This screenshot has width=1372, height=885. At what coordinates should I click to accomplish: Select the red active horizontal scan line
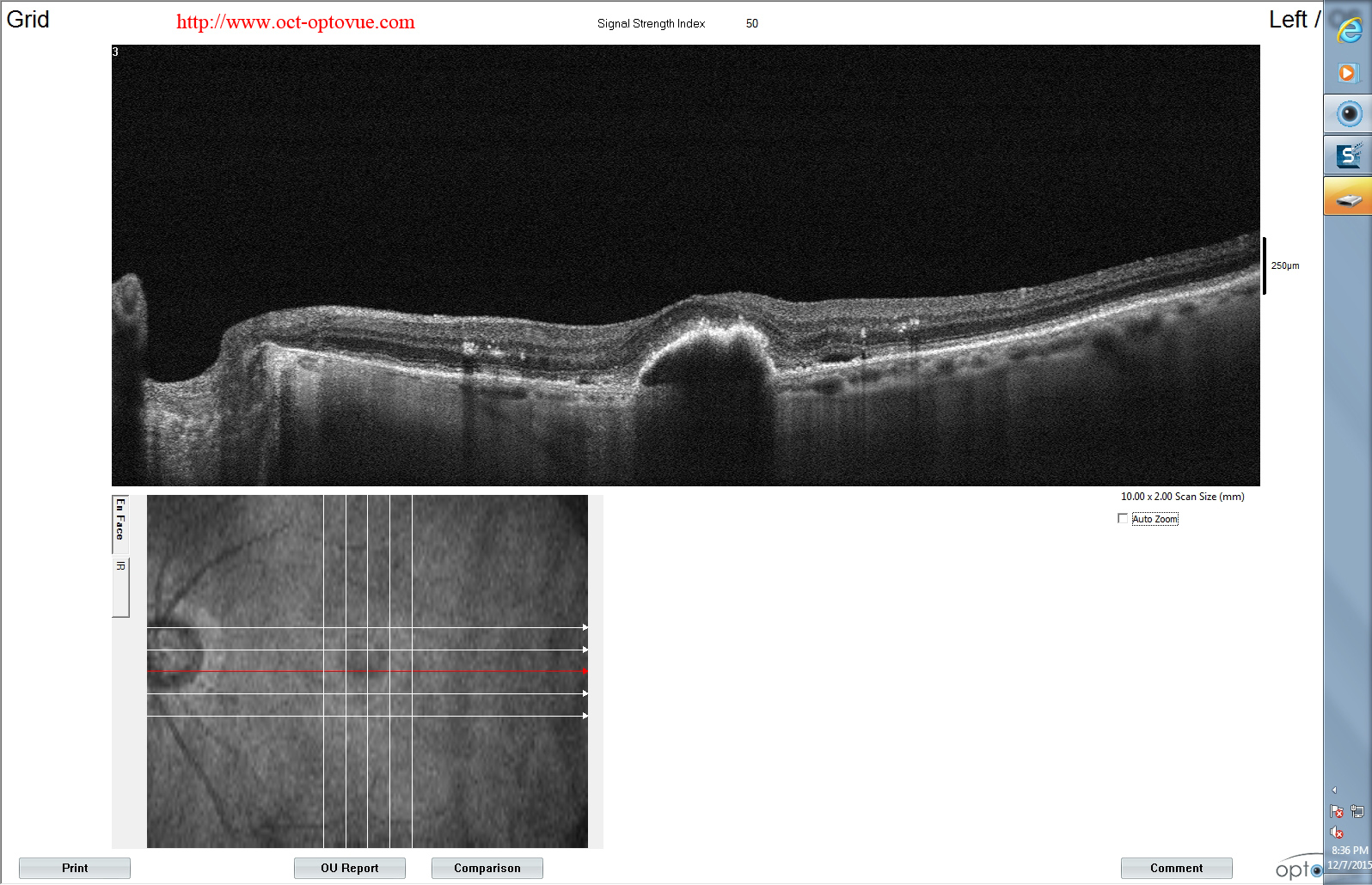(367, 670)
